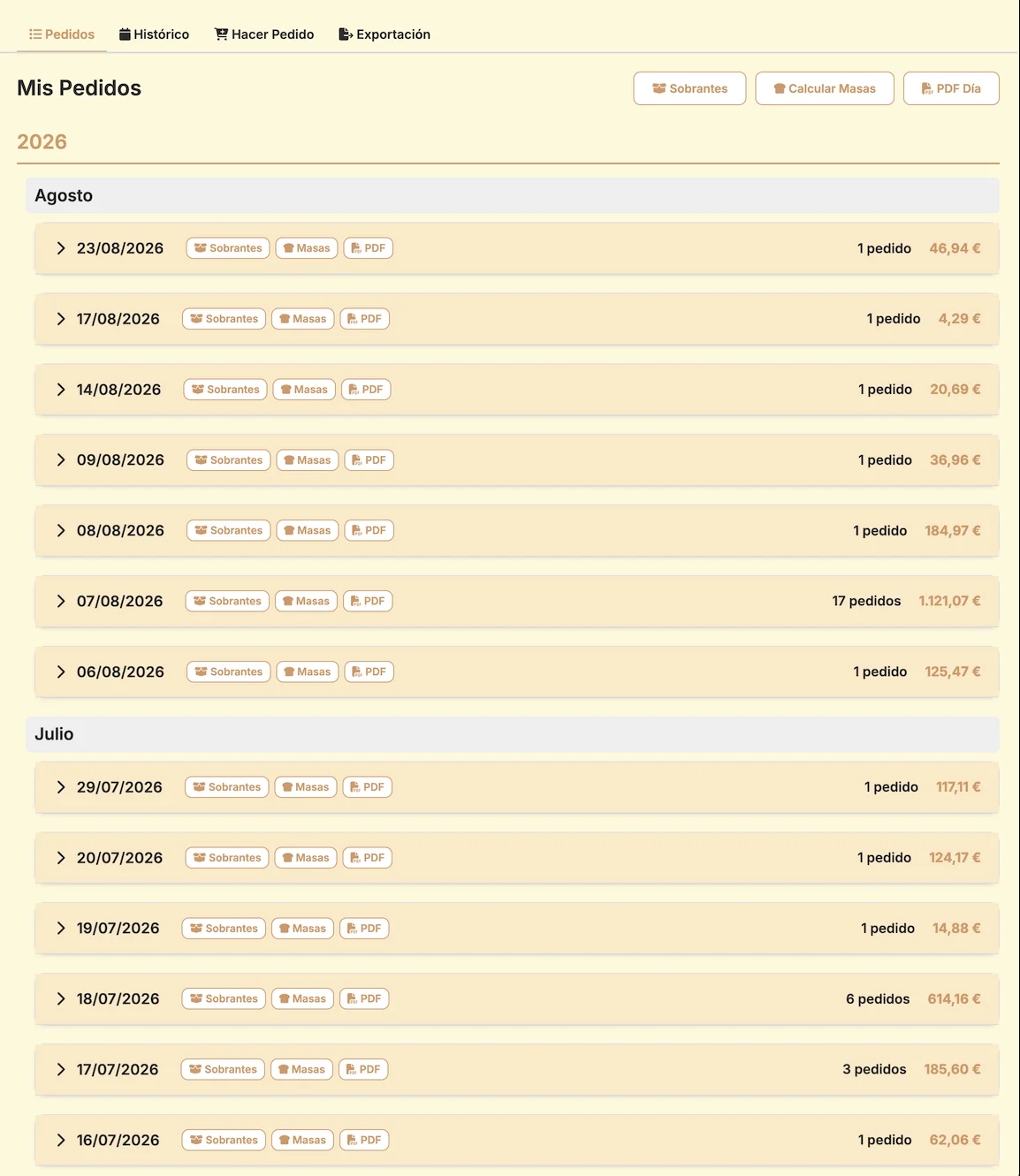The height and width of the screenshot is (1176, 1020).
Task: Click the top Sobrantes button beside Calcular Masas
Action: (689, 88)
